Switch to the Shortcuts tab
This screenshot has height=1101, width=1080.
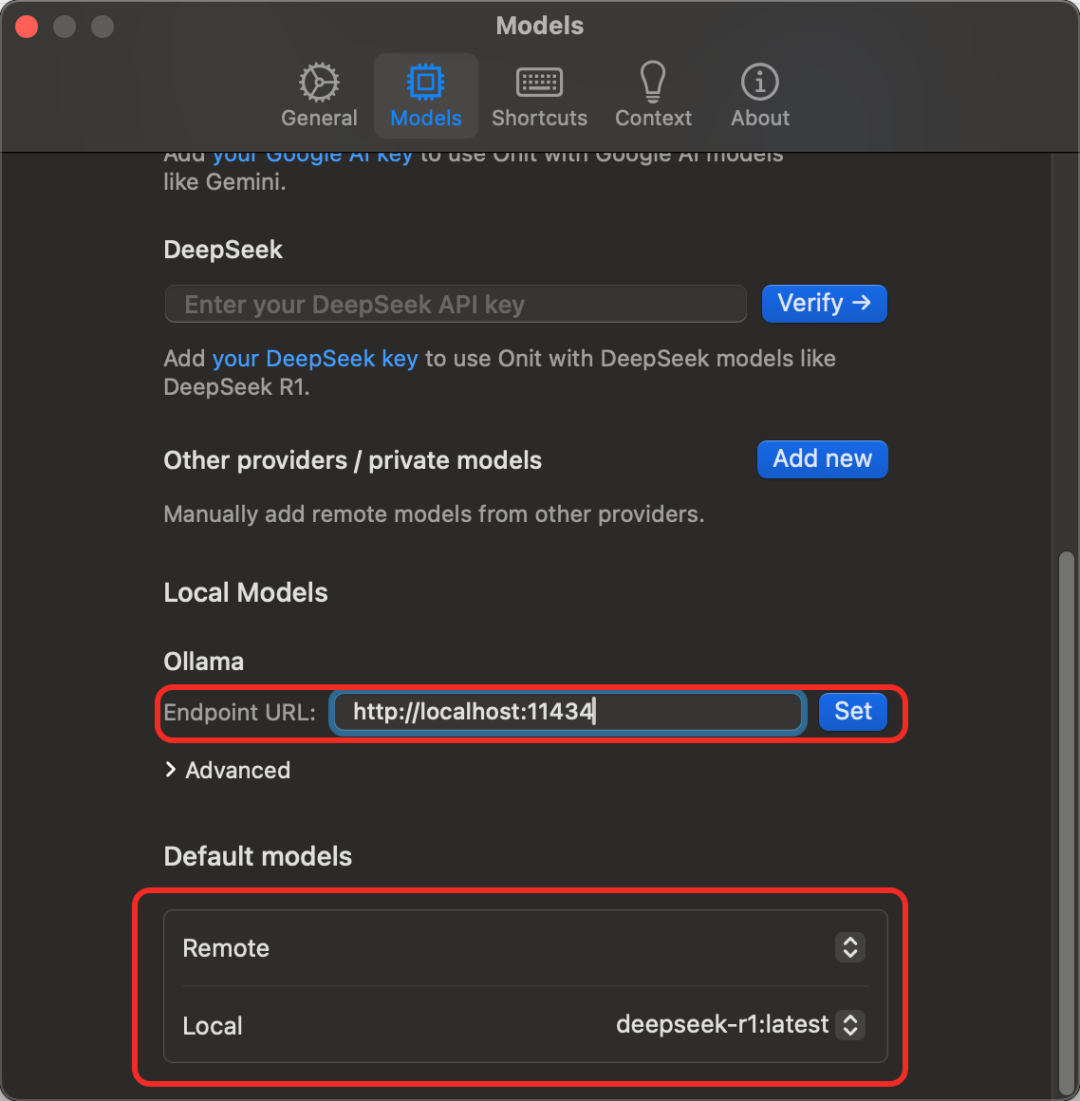pos(539,95)
